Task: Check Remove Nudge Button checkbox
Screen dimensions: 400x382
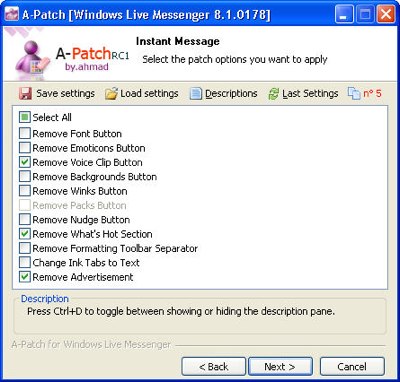Action: click(x=25, y=220)
